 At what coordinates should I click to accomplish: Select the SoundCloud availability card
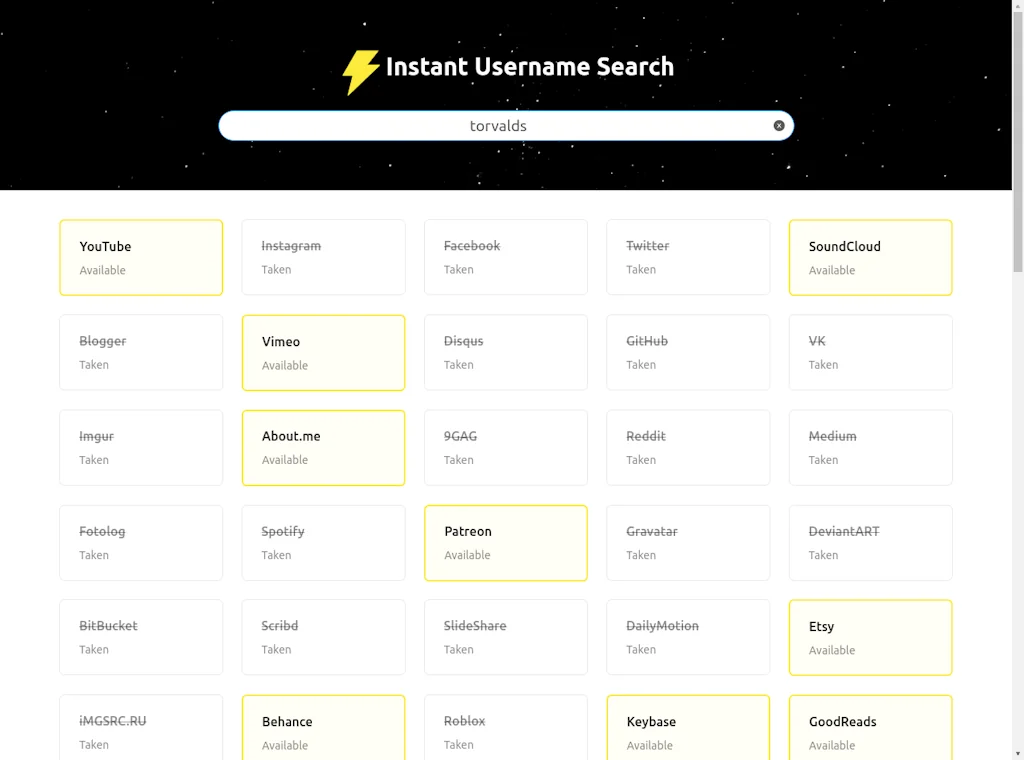click(870, 257)
